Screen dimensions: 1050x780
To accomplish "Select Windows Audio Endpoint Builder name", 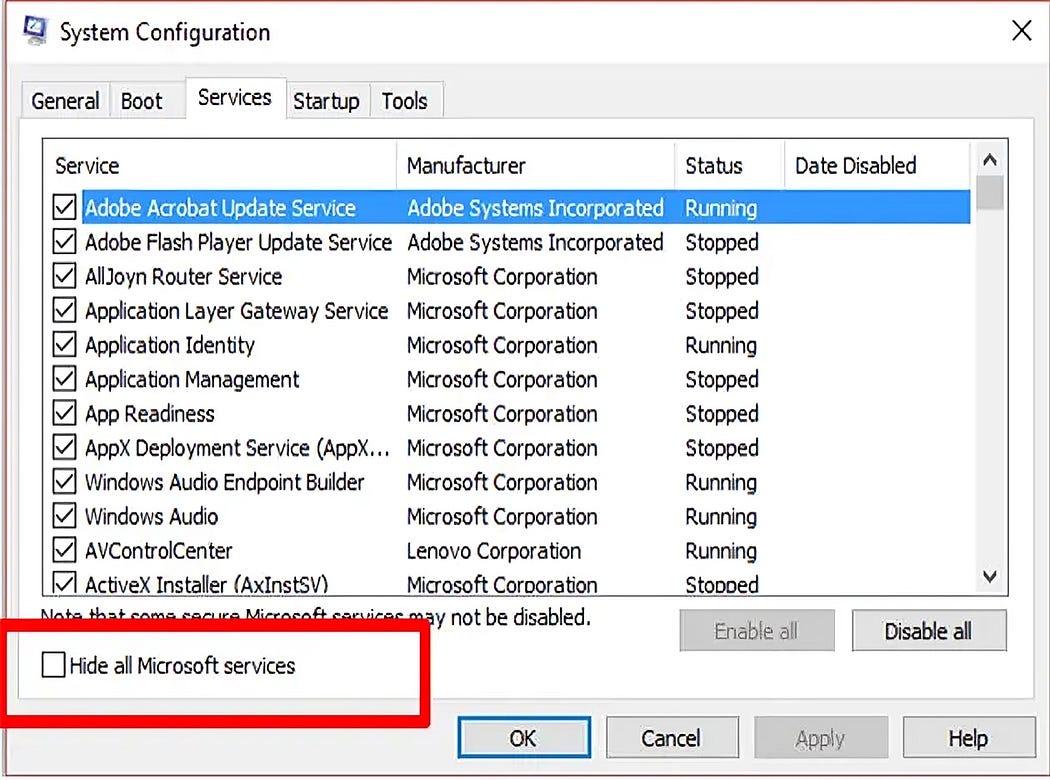I will pyautogui.click(x=224, y=482).
